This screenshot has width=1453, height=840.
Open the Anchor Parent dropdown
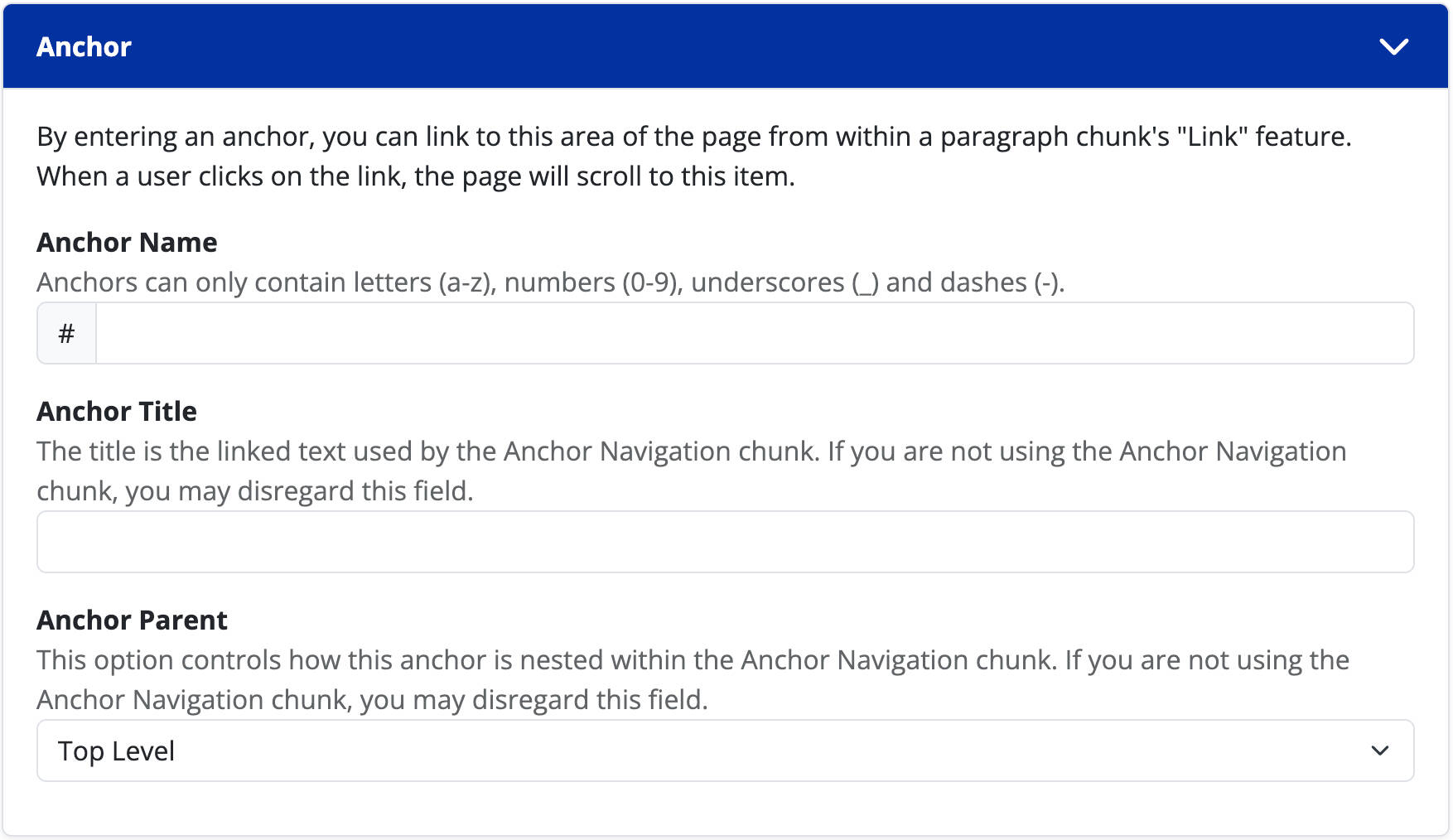coord(725,751)
